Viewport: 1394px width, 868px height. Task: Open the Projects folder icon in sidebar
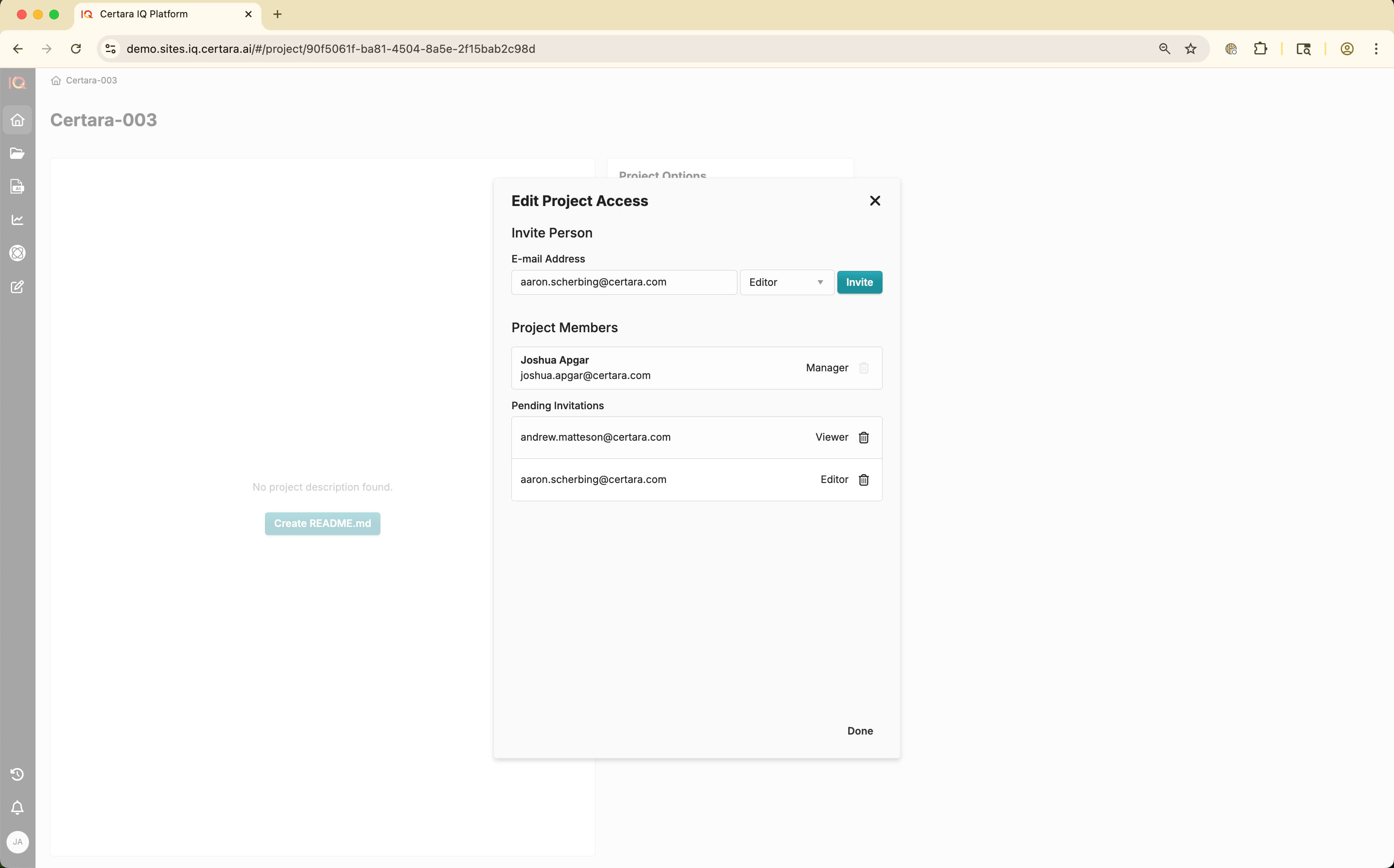[17, 153]
